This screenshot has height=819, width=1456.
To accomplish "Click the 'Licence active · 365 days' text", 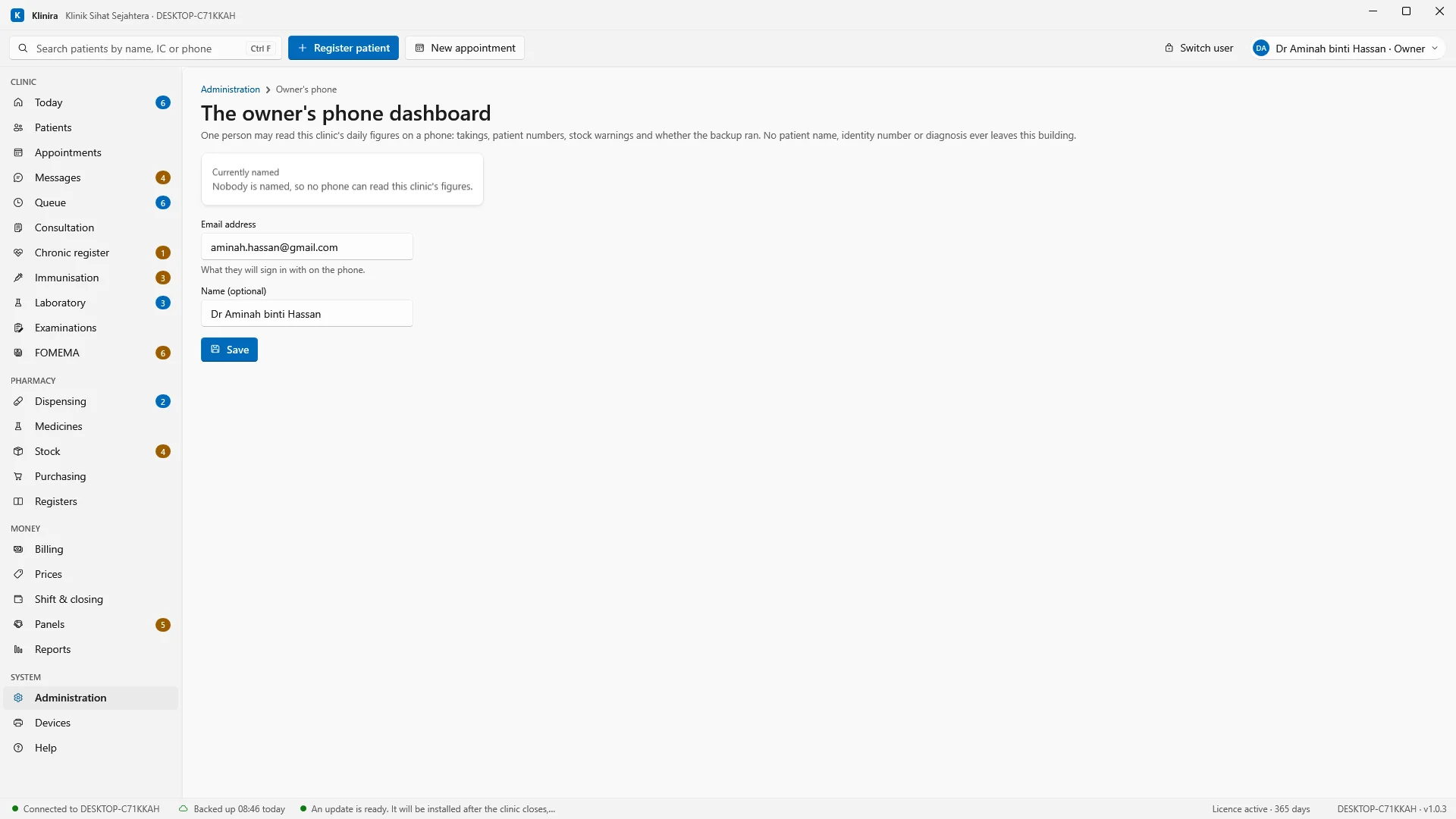I will click(1261, 809).
